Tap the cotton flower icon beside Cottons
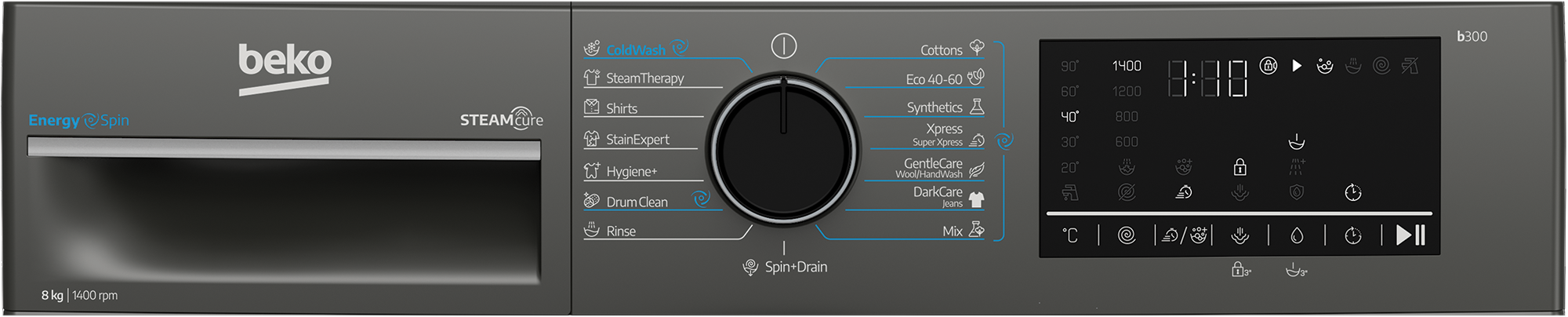The width and height of the screenshot is (1568, 317). tap(977, 47)
